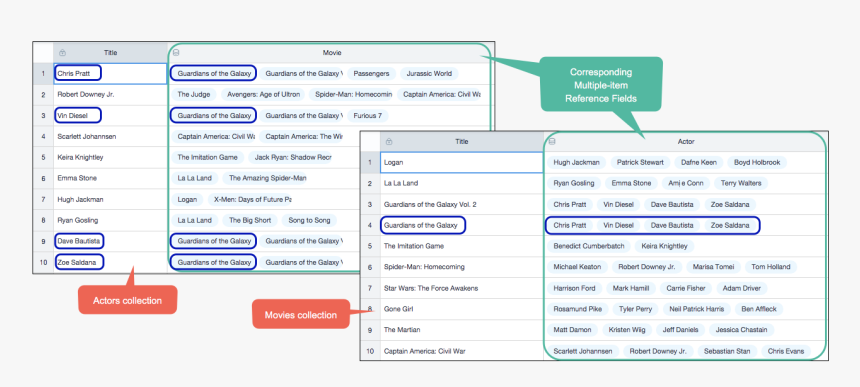This screenshot has height=387, width=860.
Task: Click the Harrison Ford actor tag
Action: point(574,288)
